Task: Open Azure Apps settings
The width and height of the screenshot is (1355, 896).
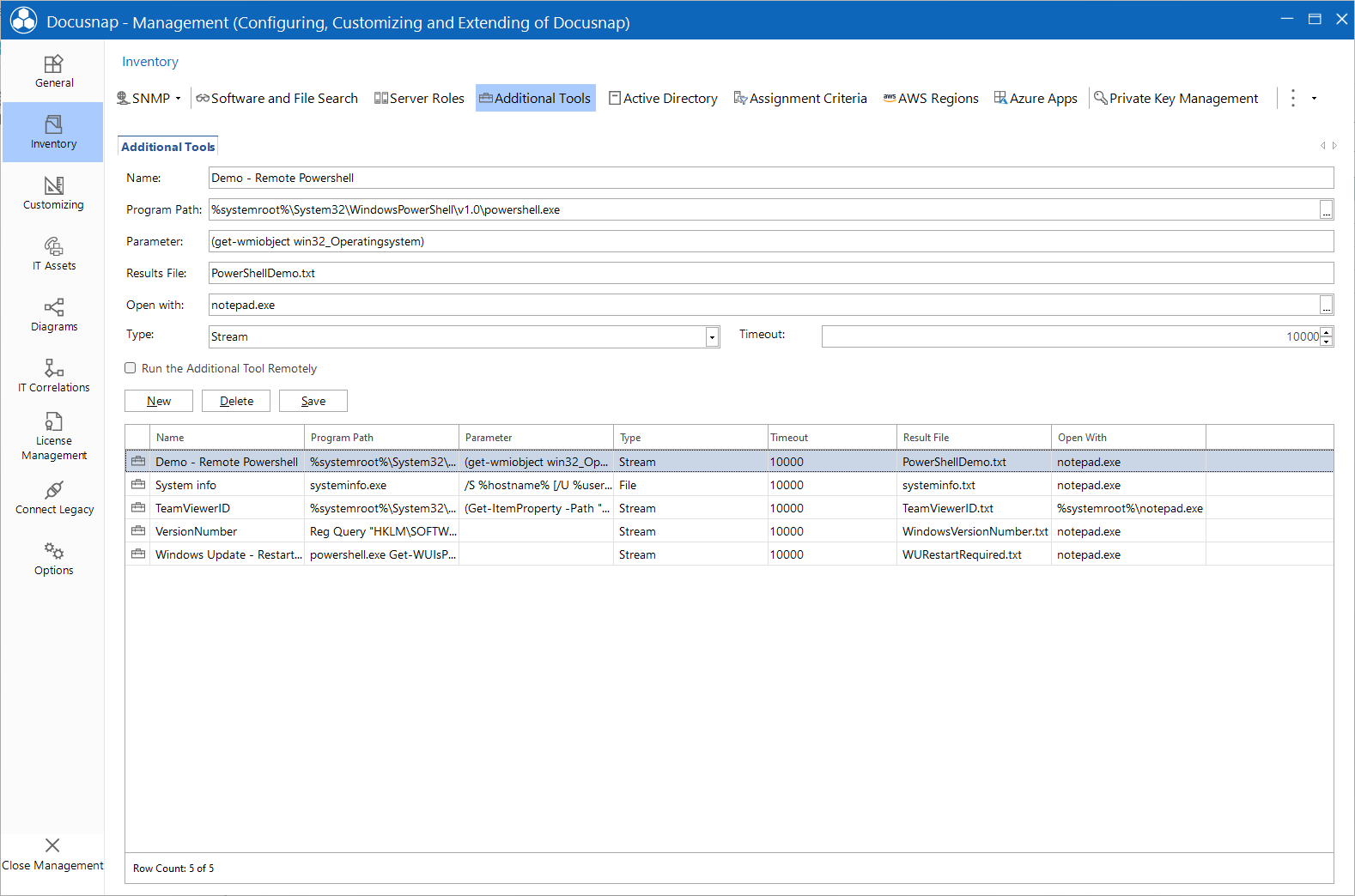Action: click(1036, 98)
